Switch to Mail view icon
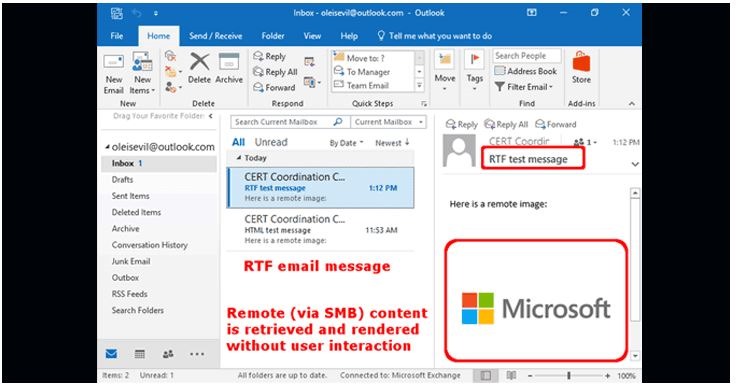The width and height of the screenshot is (736, 388). pyautogui.click(x=111, y=354)
